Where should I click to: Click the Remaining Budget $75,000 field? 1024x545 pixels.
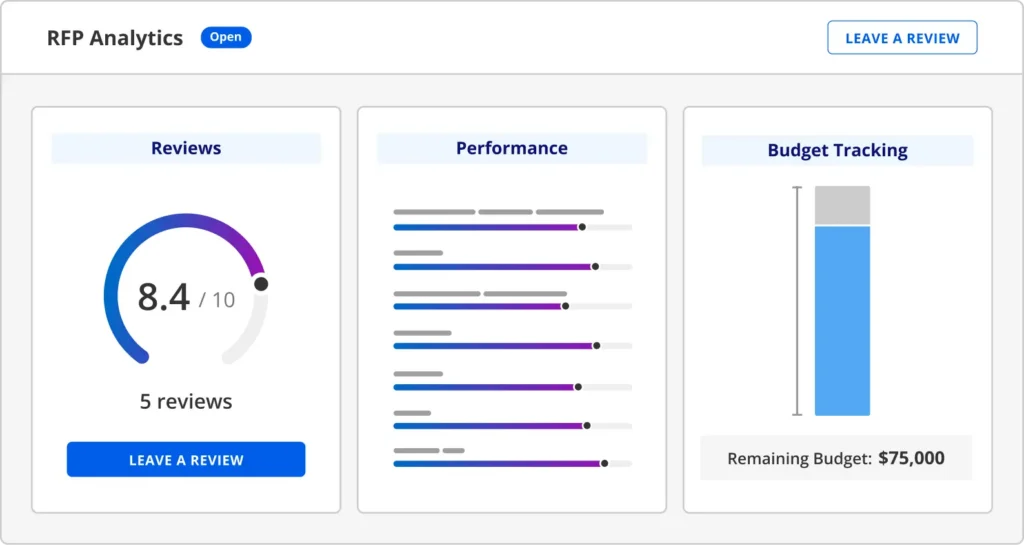[x=836, y=459]
